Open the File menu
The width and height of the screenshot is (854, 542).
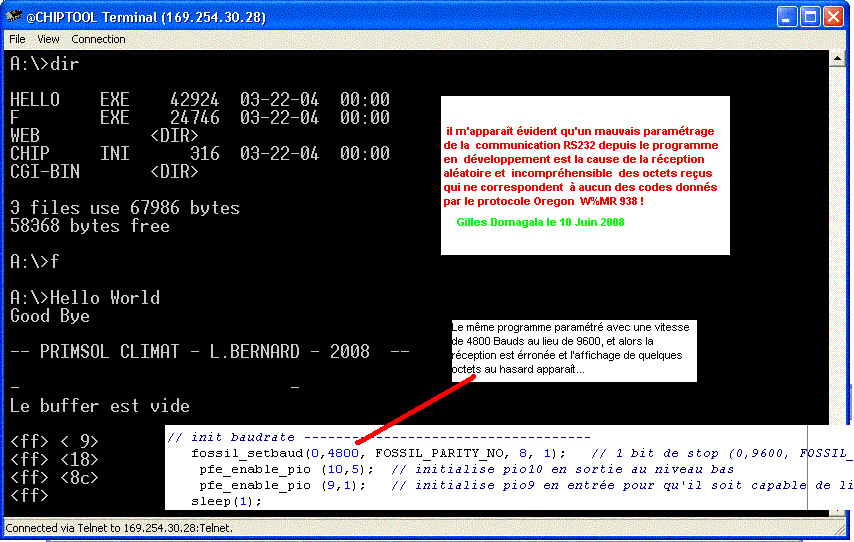(x=17, y=39)
